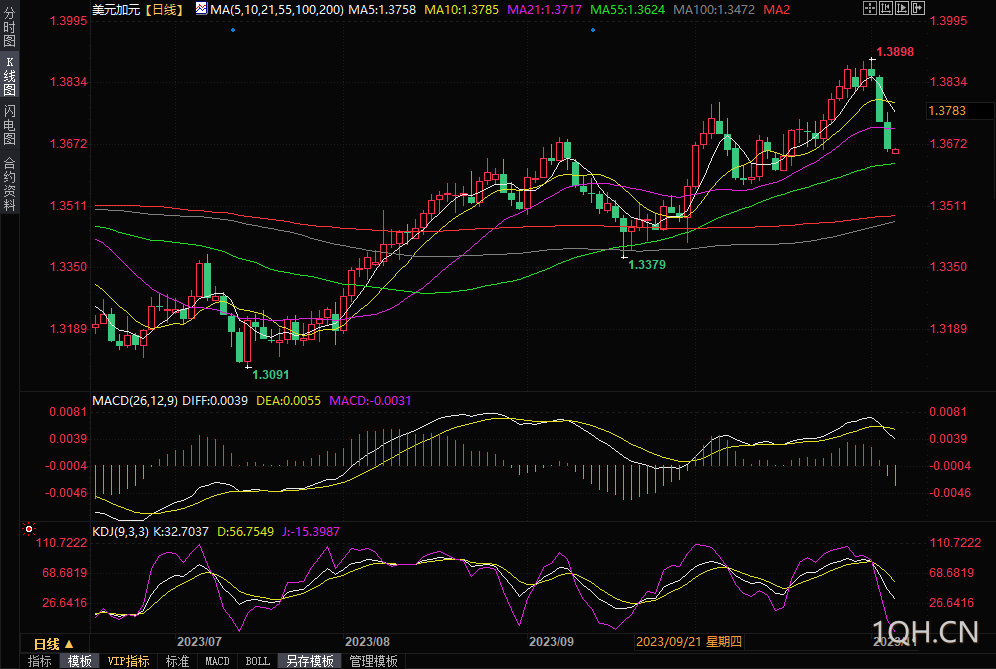Open the 美元加元【日线】 title selector
This screenshot has width=996, height=669.
coord(137,9)
